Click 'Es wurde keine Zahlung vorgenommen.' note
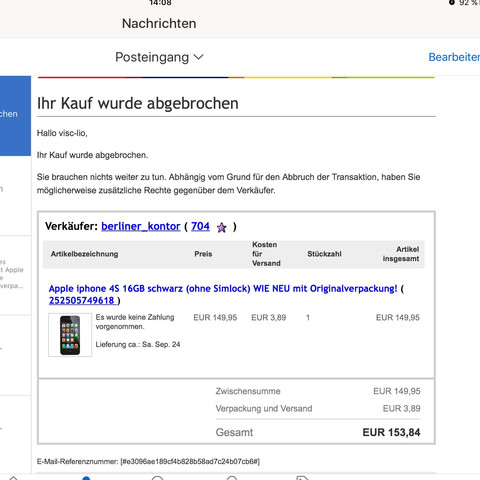The image size is (480, 480). 135,322
